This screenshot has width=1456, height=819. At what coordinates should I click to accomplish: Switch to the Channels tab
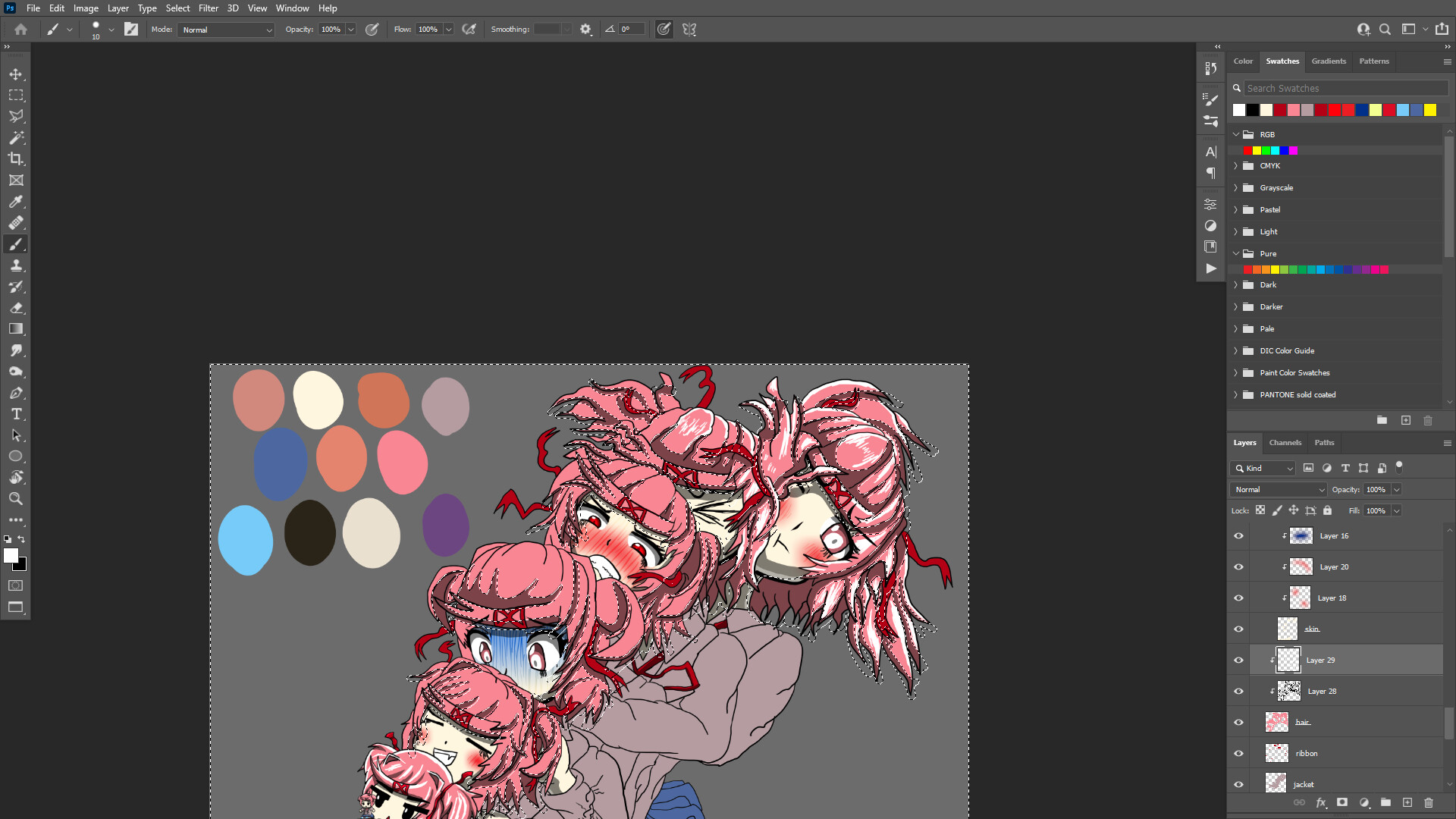click(1285, 443)
